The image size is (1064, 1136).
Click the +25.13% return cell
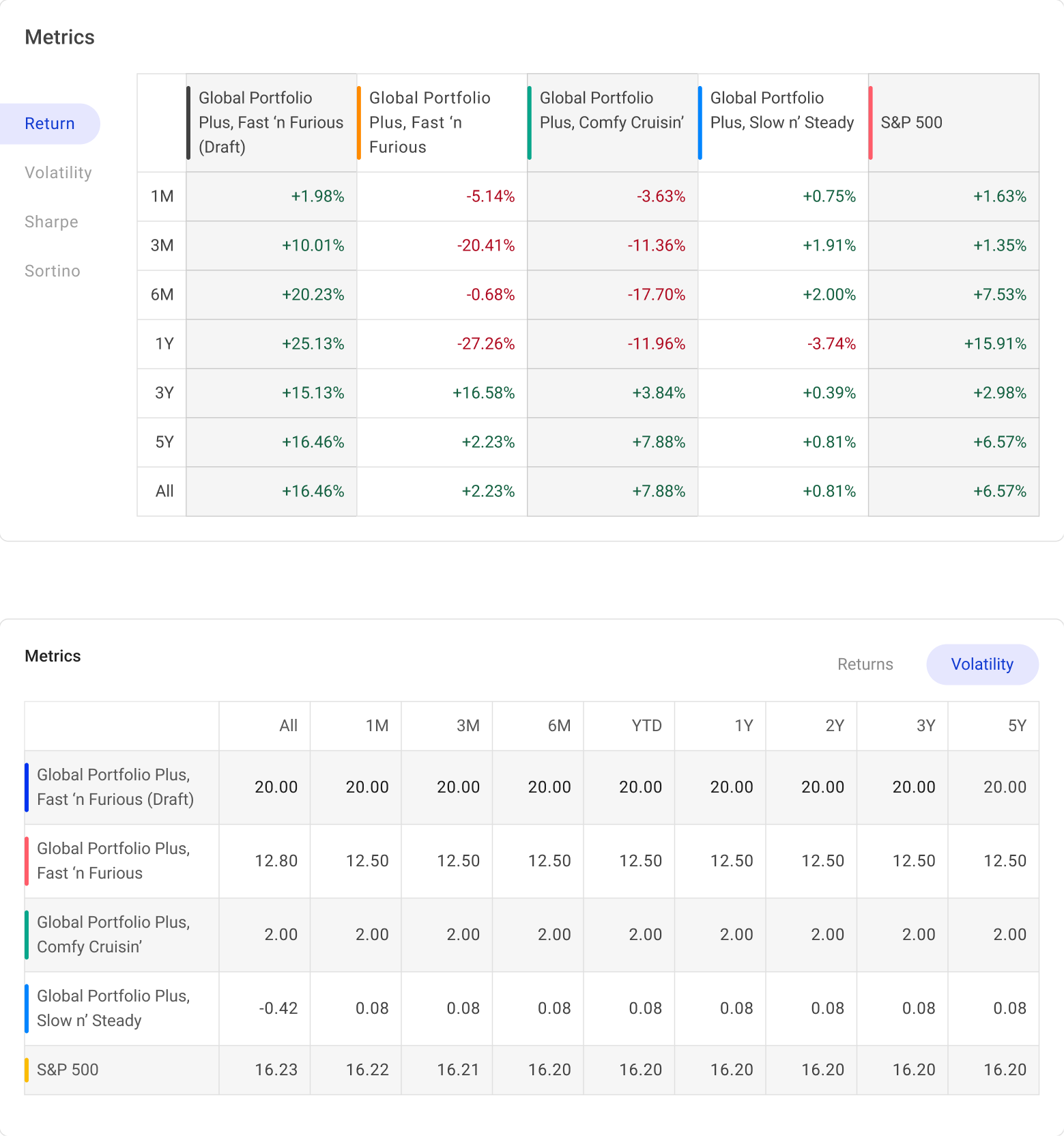(x=313, y=344)
